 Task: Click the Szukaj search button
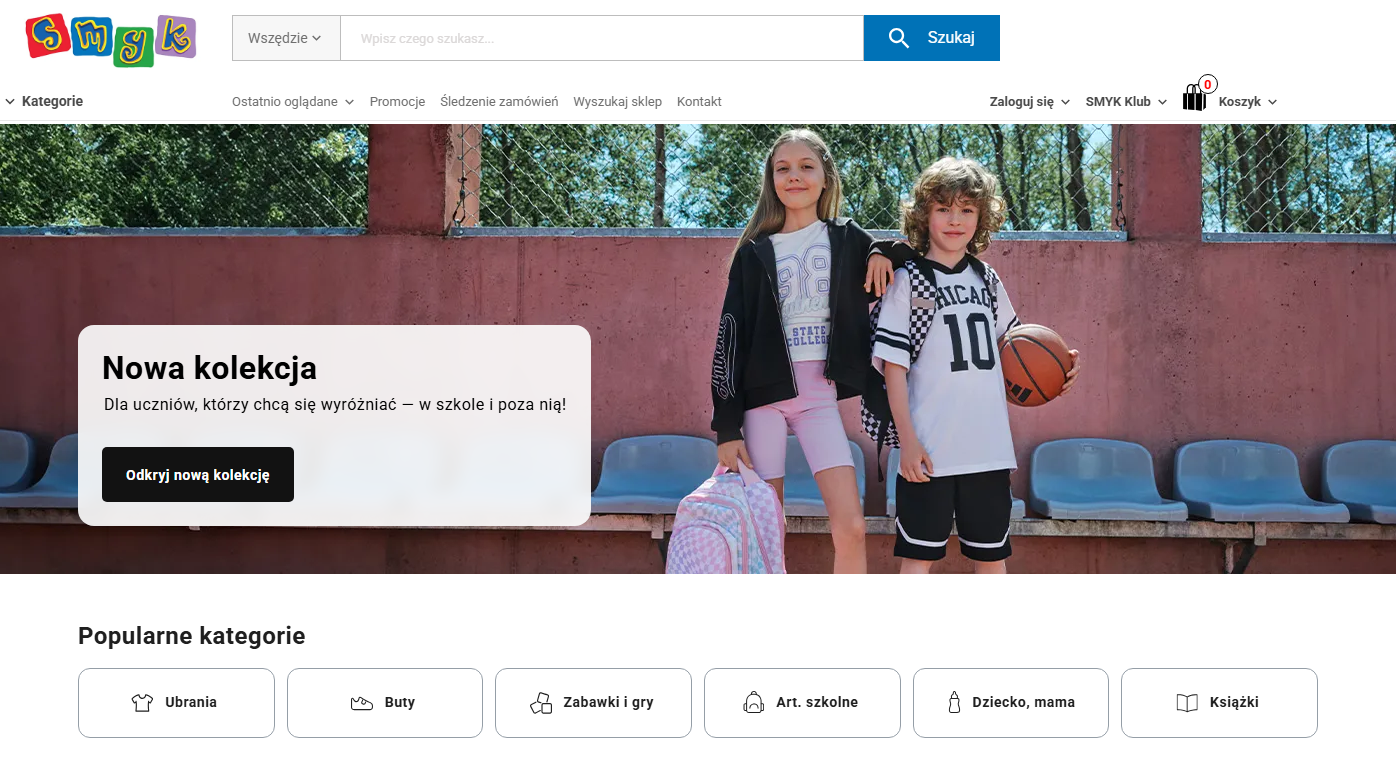coord(932,38)
